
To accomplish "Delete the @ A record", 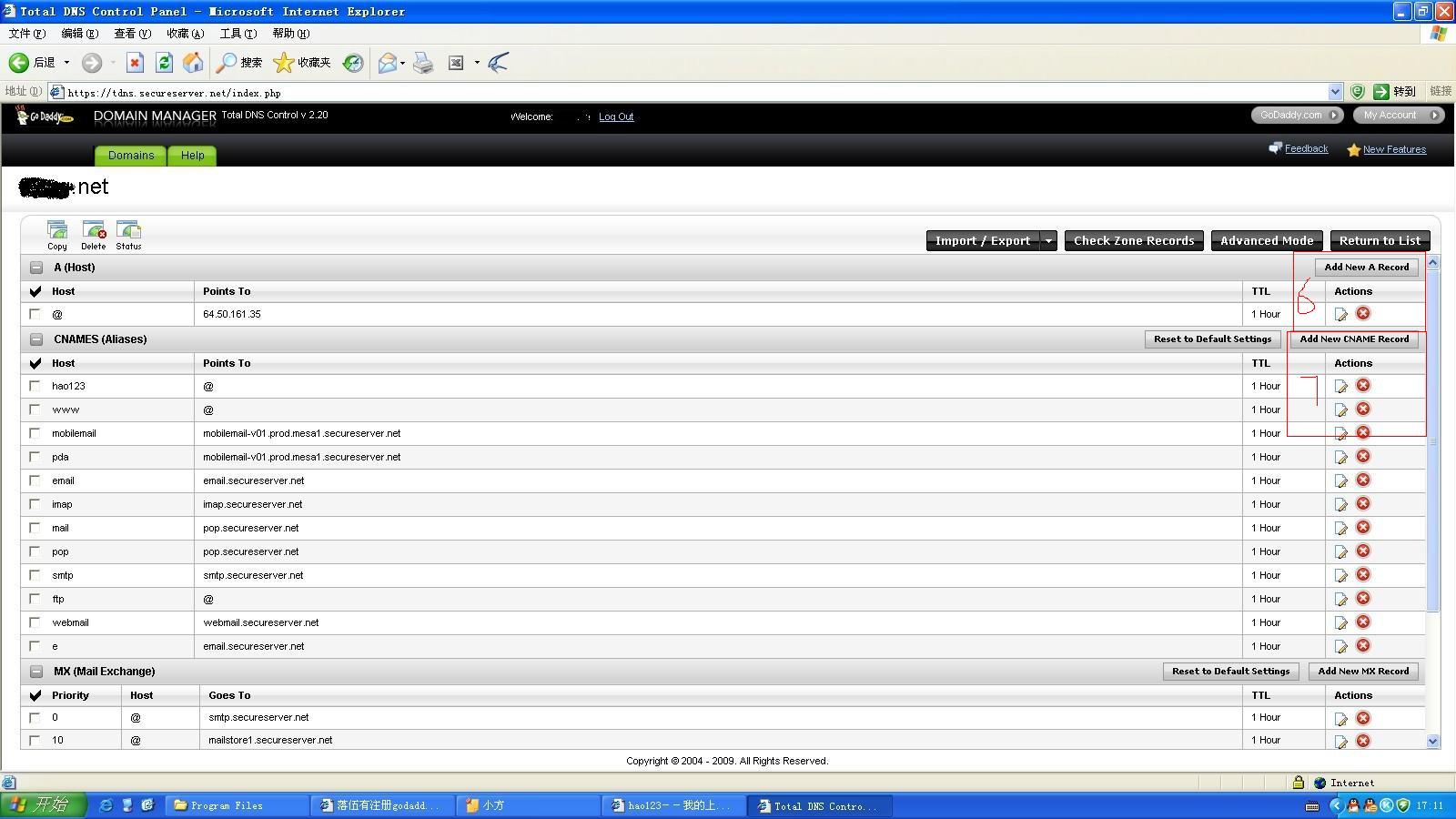I will tap(1363, 313).
